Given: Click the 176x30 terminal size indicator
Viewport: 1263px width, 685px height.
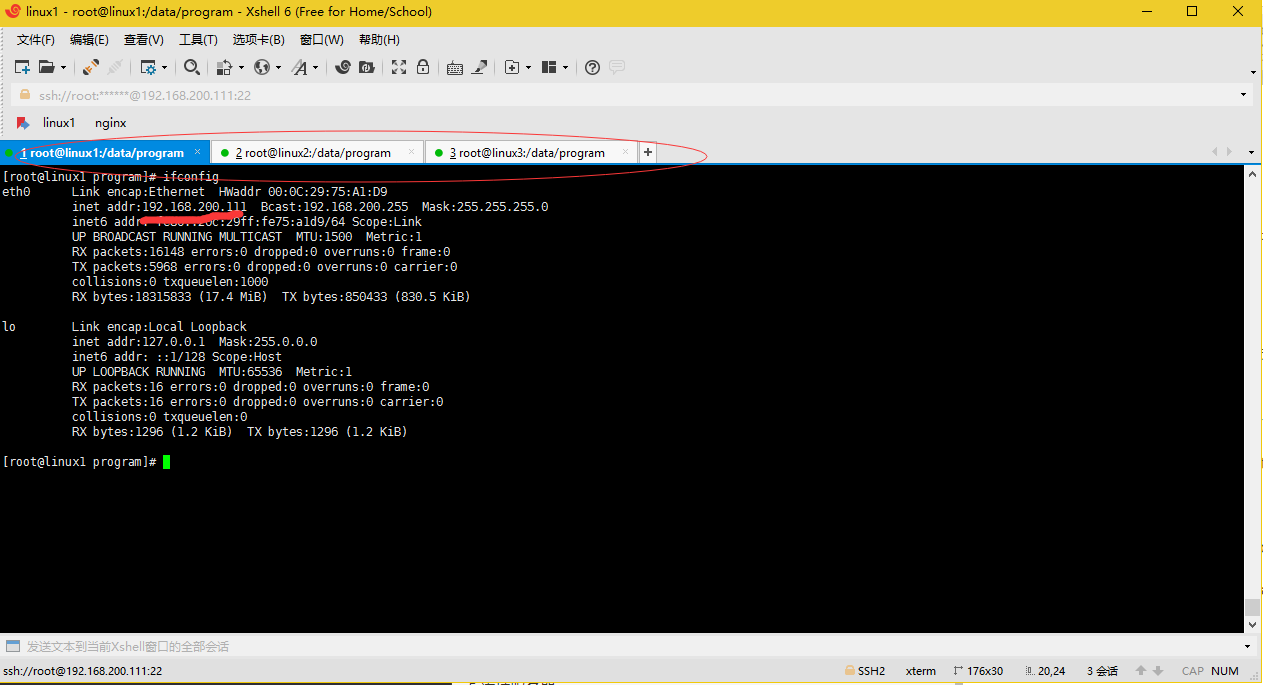Looking at the screenshot, I should [x=978, y=671].
